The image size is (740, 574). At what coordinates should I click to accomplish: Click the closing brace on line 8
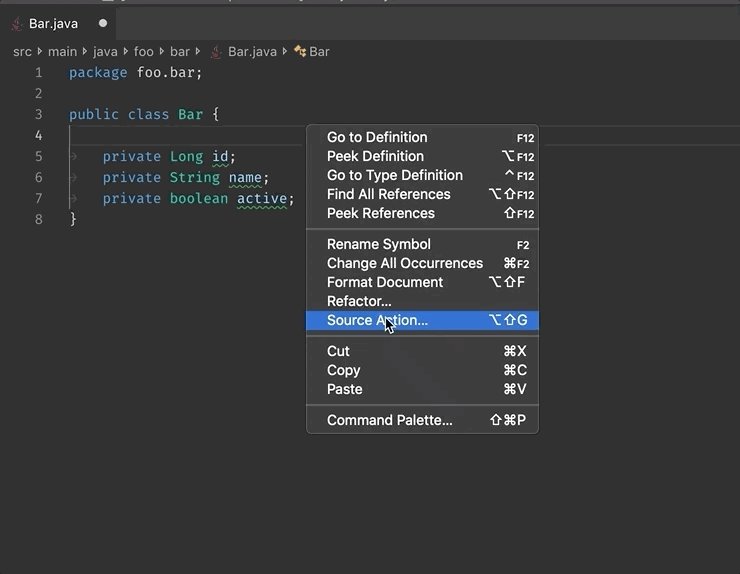[x=73, y=219]
